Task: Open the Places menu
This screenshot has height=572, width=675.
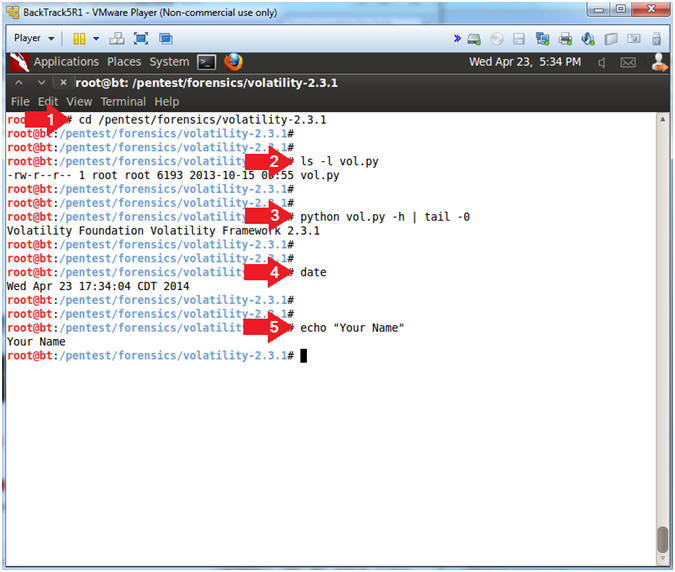Action: click(124, 62)
